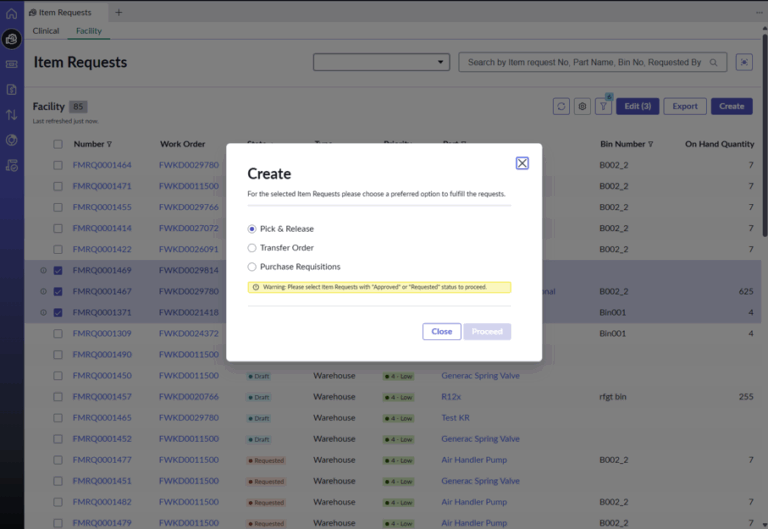
Task: Click the Close button in the dialog
Action: coord(442,331)
